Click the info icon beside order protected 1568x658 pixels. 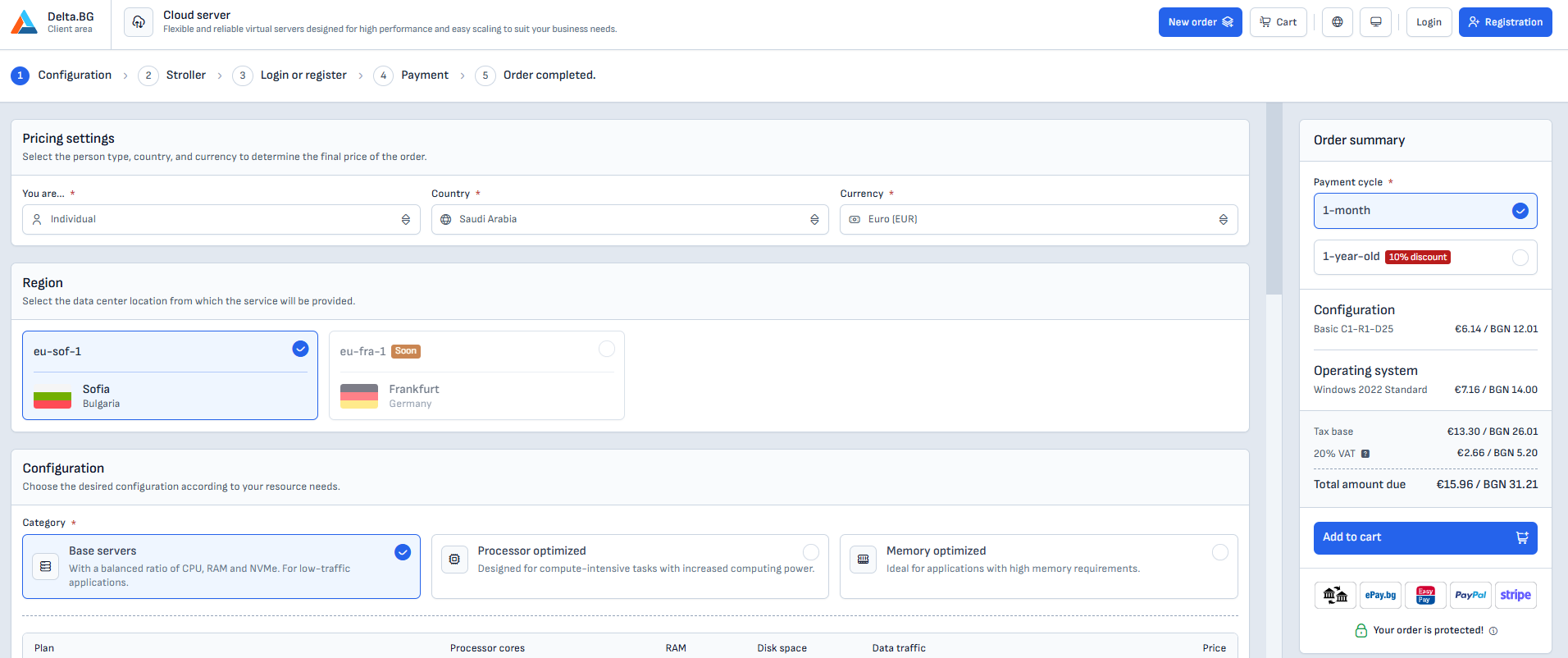coord(1493,631)
